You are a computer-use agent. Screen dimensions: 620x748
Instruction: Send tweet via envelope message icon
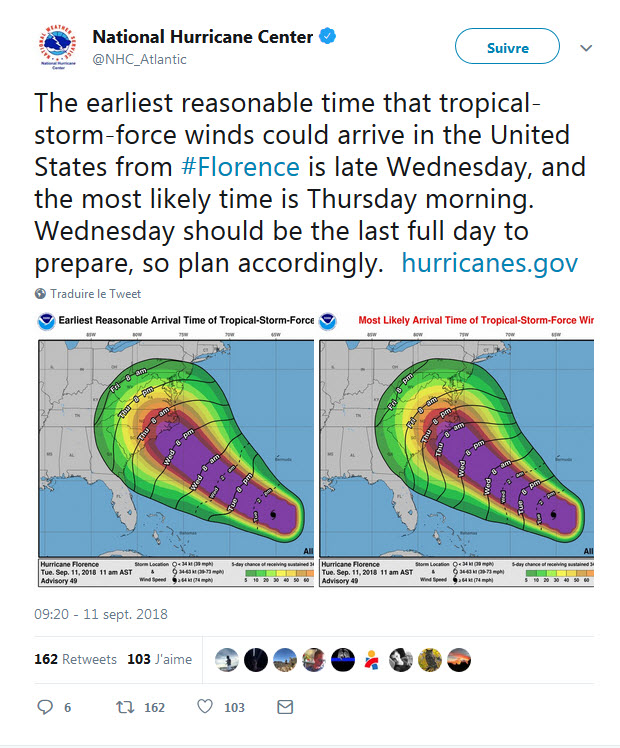pyautogui.click(x=285, y=706)
